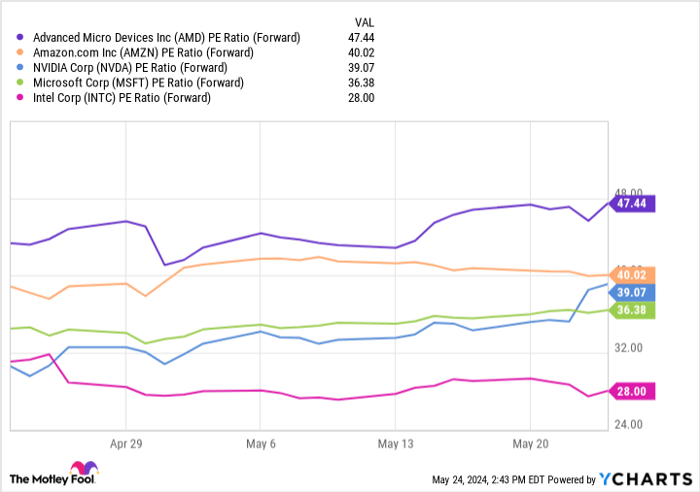Click the pink Intel legend dot
700x492 pixels.
pos(21,97)
